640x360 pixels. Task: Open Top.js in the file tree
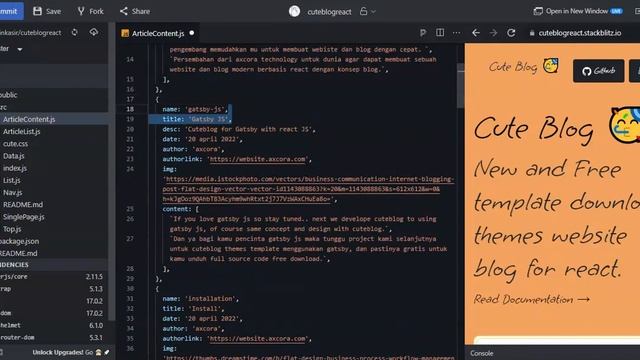click(x=12, y=229)
